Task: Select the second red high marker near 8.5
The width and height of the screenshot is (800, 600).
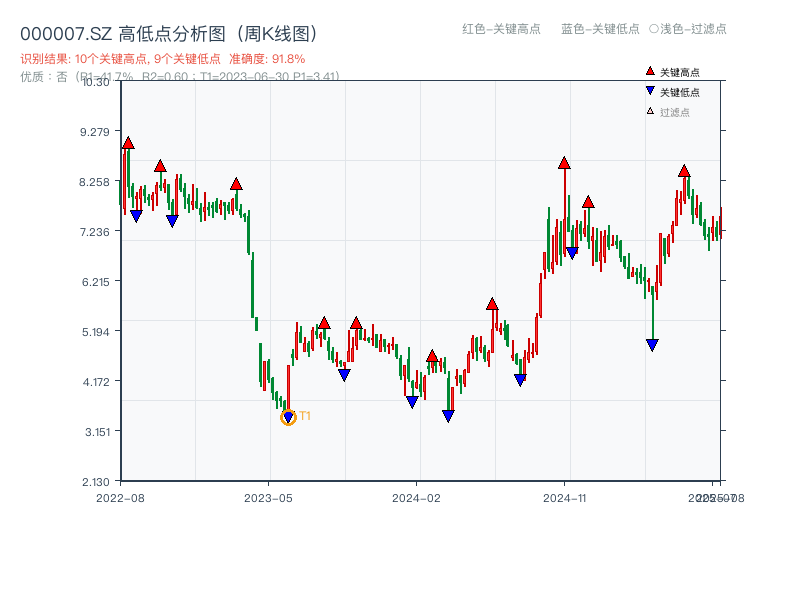Action: [x=160, y=166]
